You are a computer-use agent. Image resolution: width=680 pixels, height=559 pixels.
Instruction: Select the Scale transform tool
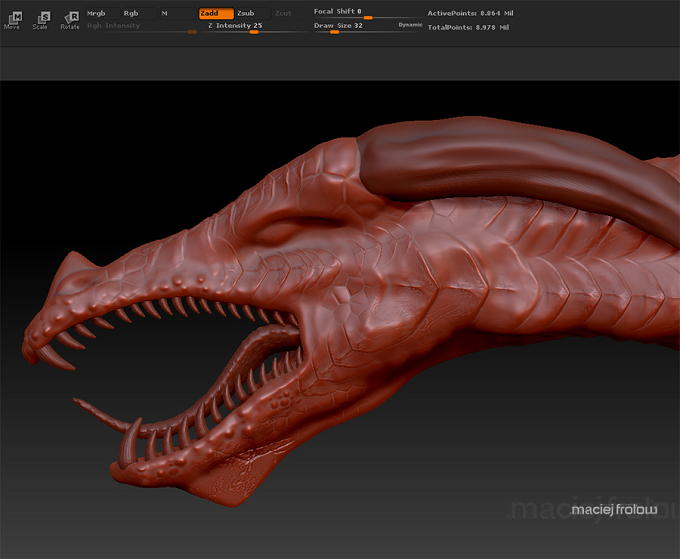[x=41, y=20]
